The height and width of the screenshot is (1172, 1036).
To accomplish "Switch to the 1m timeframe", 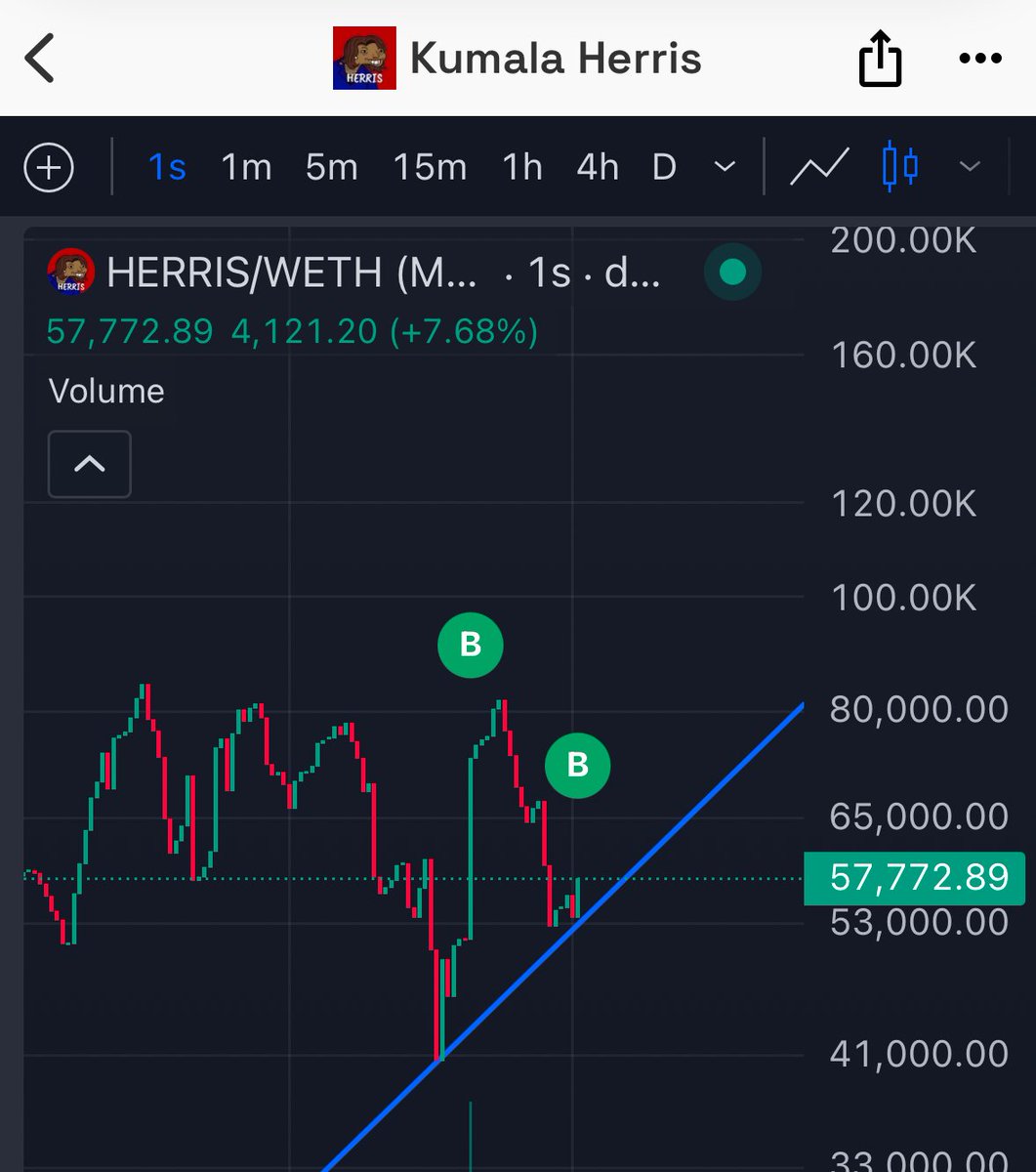I will [246, 168].
